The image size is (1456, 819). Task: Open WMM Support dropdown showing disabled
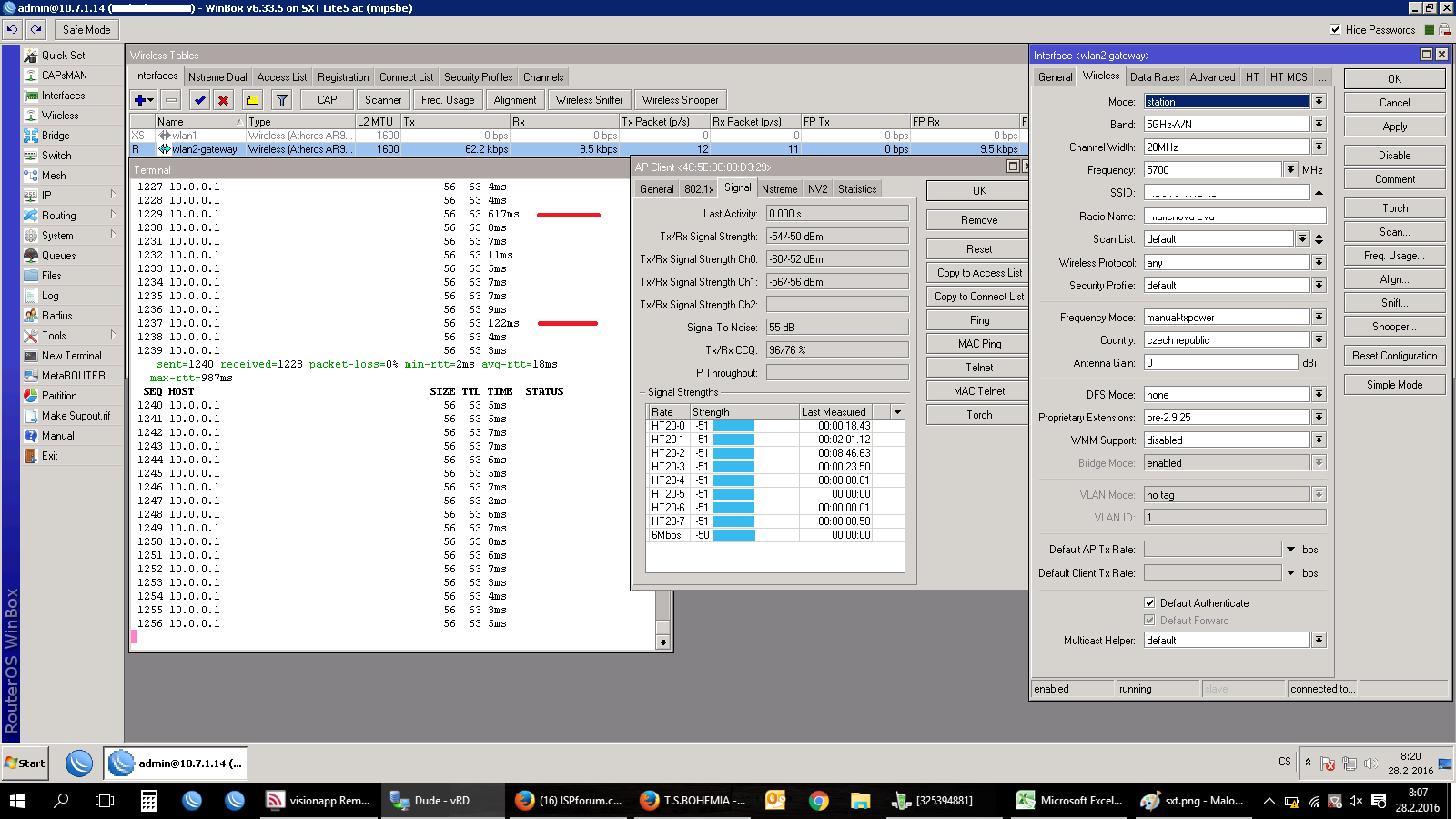pos(1319,440)
